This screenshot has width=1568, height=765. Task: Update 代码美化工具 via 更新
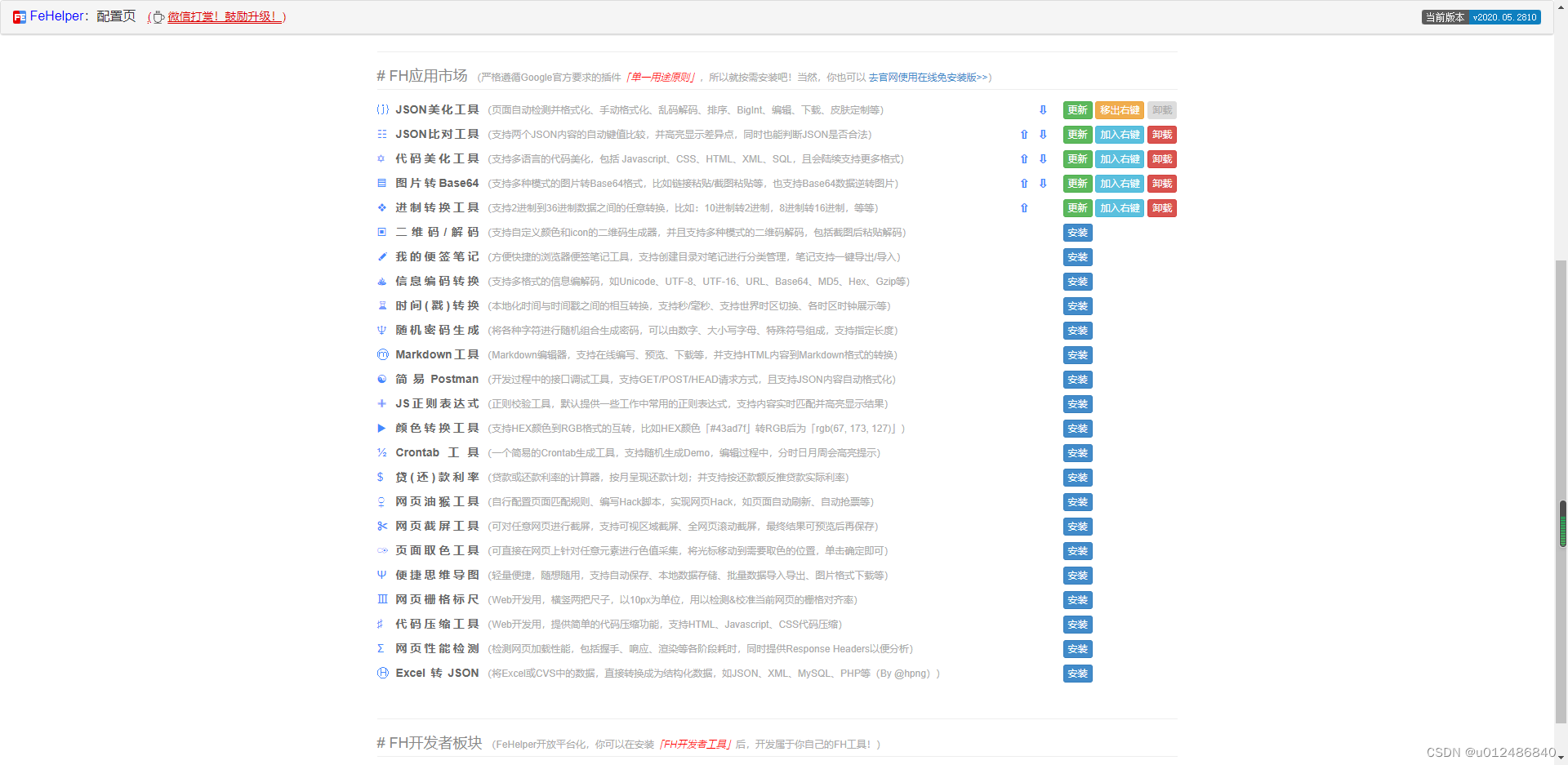(x=1078, y=159)
